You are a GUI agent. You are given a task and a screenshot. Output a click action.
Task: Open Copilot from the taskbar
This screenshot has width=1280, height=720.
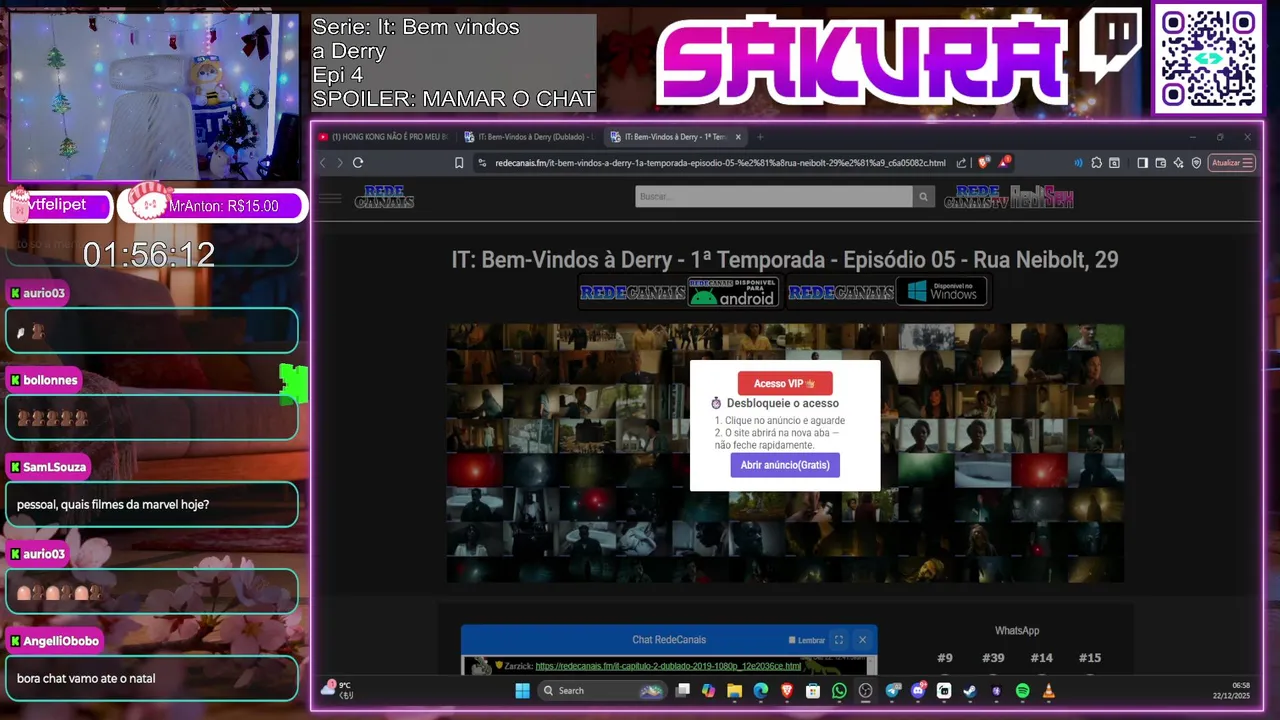(x=709, y=691)
